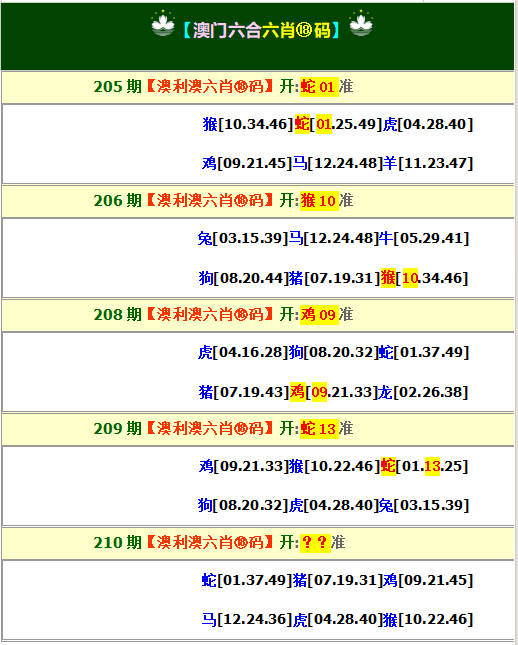Viewport: 518px width, 645px height.
Task: Click the left lotus flower icon
Action: (x=163, y=23)
